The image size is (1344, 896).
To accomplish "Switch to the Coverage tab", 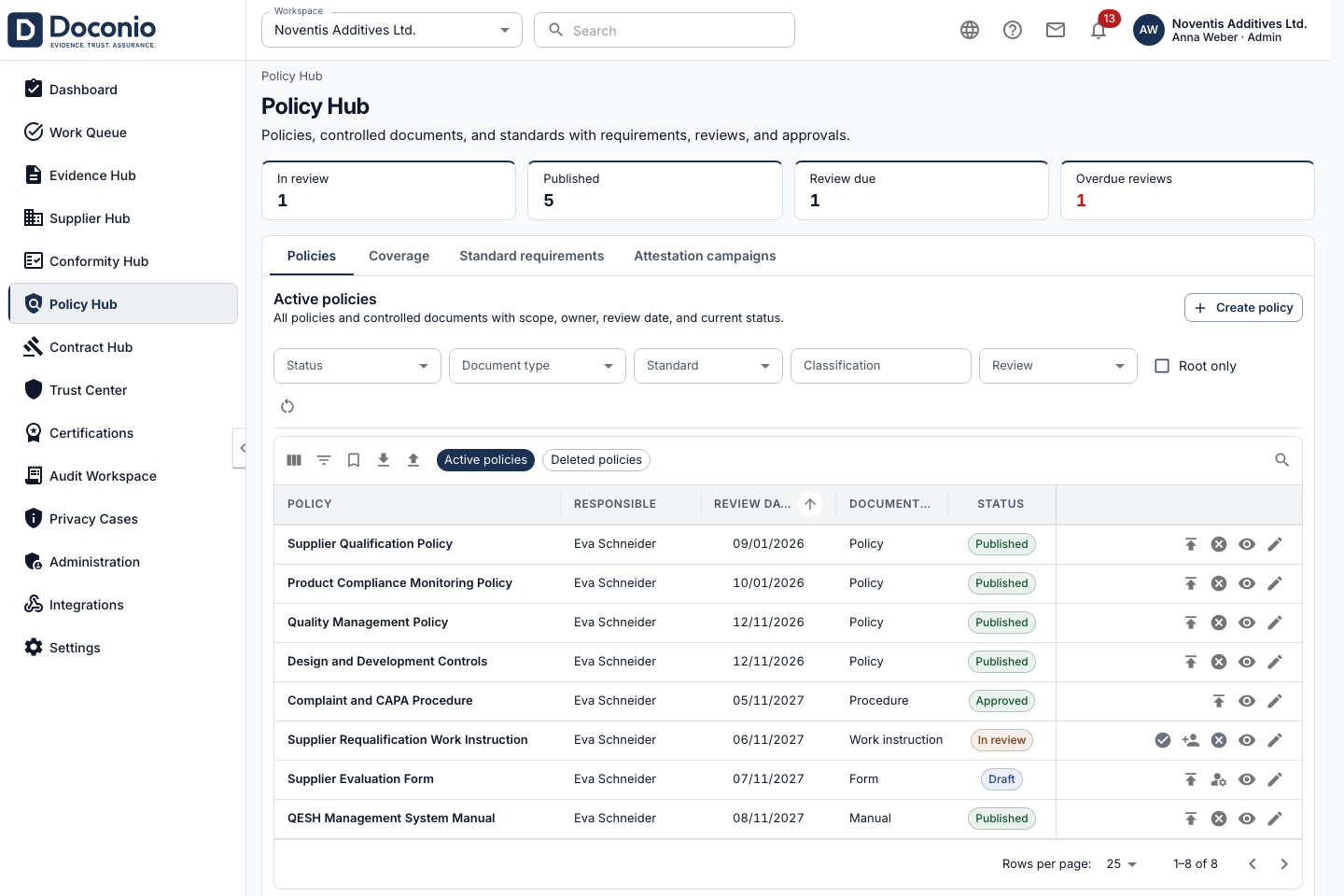I will [399, 256].
